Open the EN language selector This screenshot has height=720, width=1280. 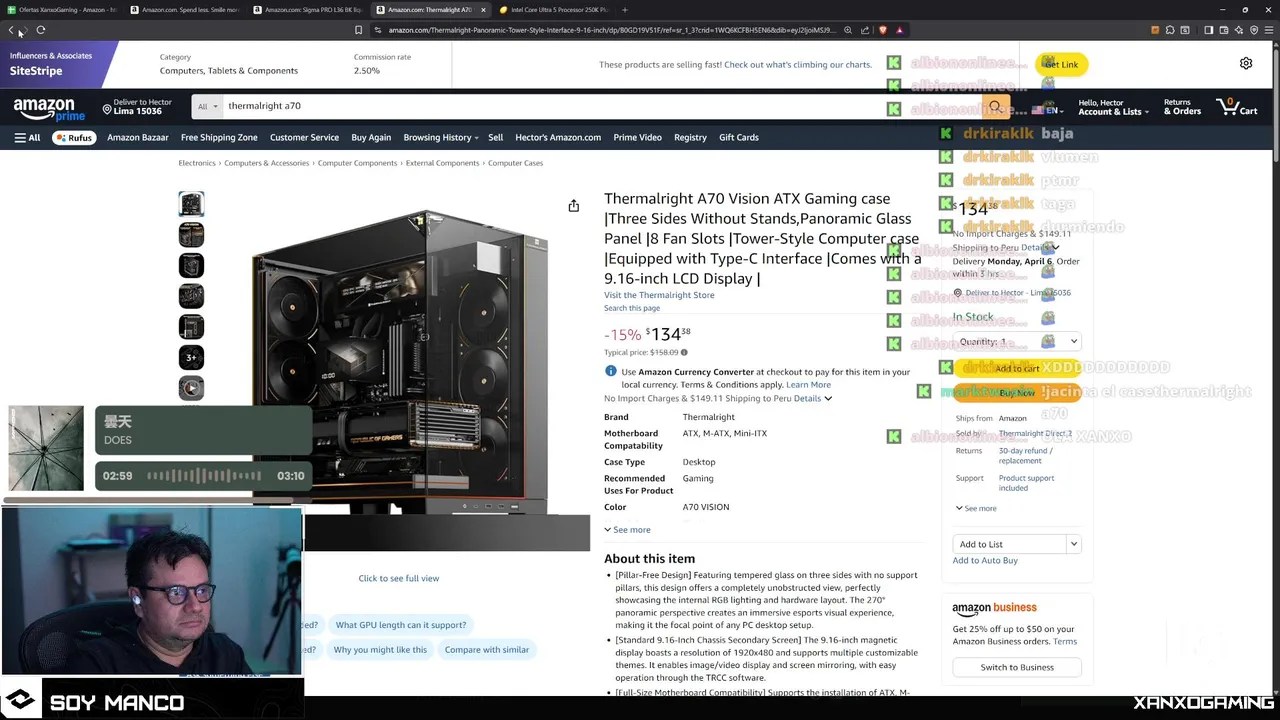(1048, 110)
